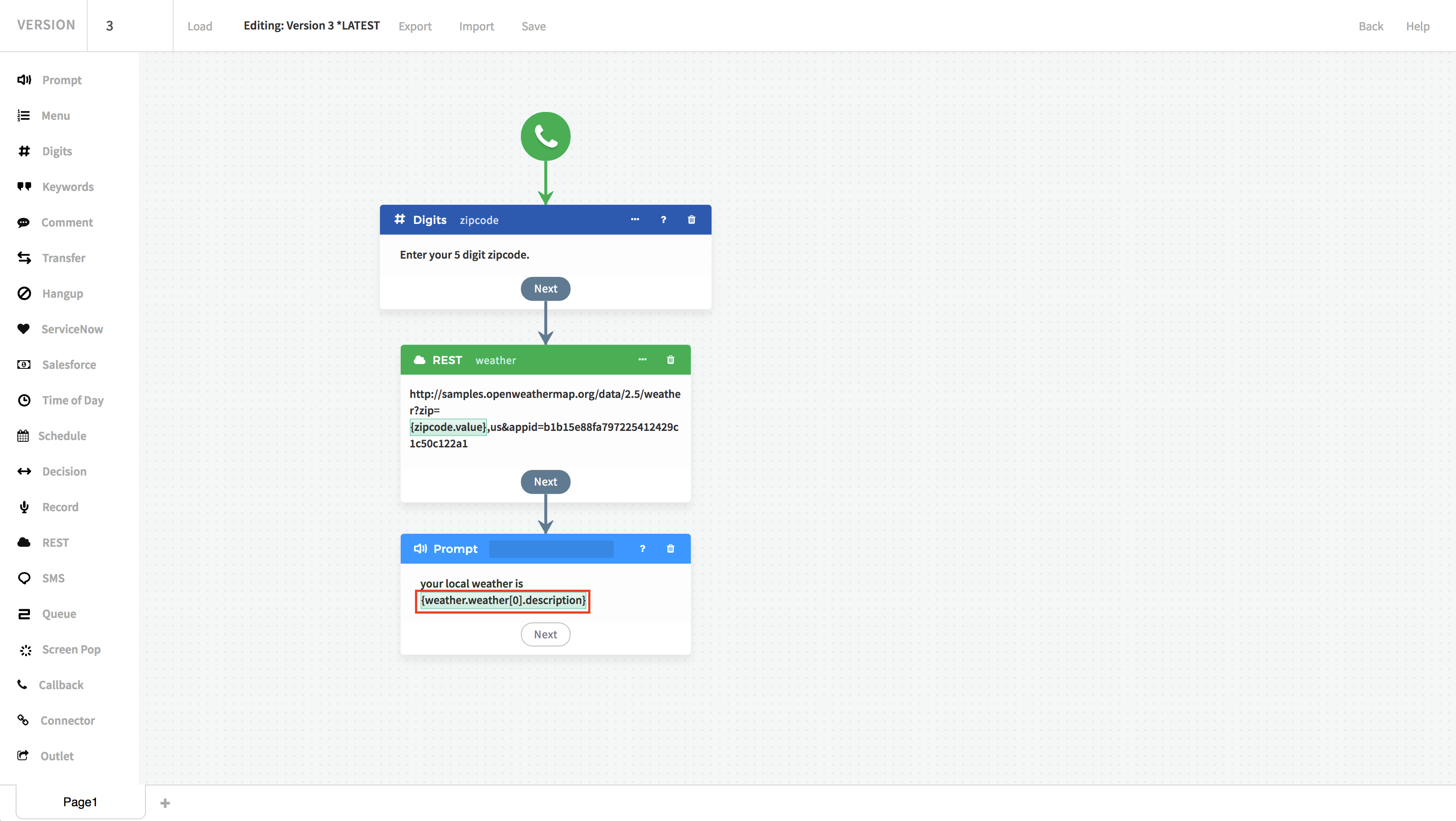Click the Queue icon in sidebar
The width and height of the screenshot is (1456, 821).
coord(24,613)
